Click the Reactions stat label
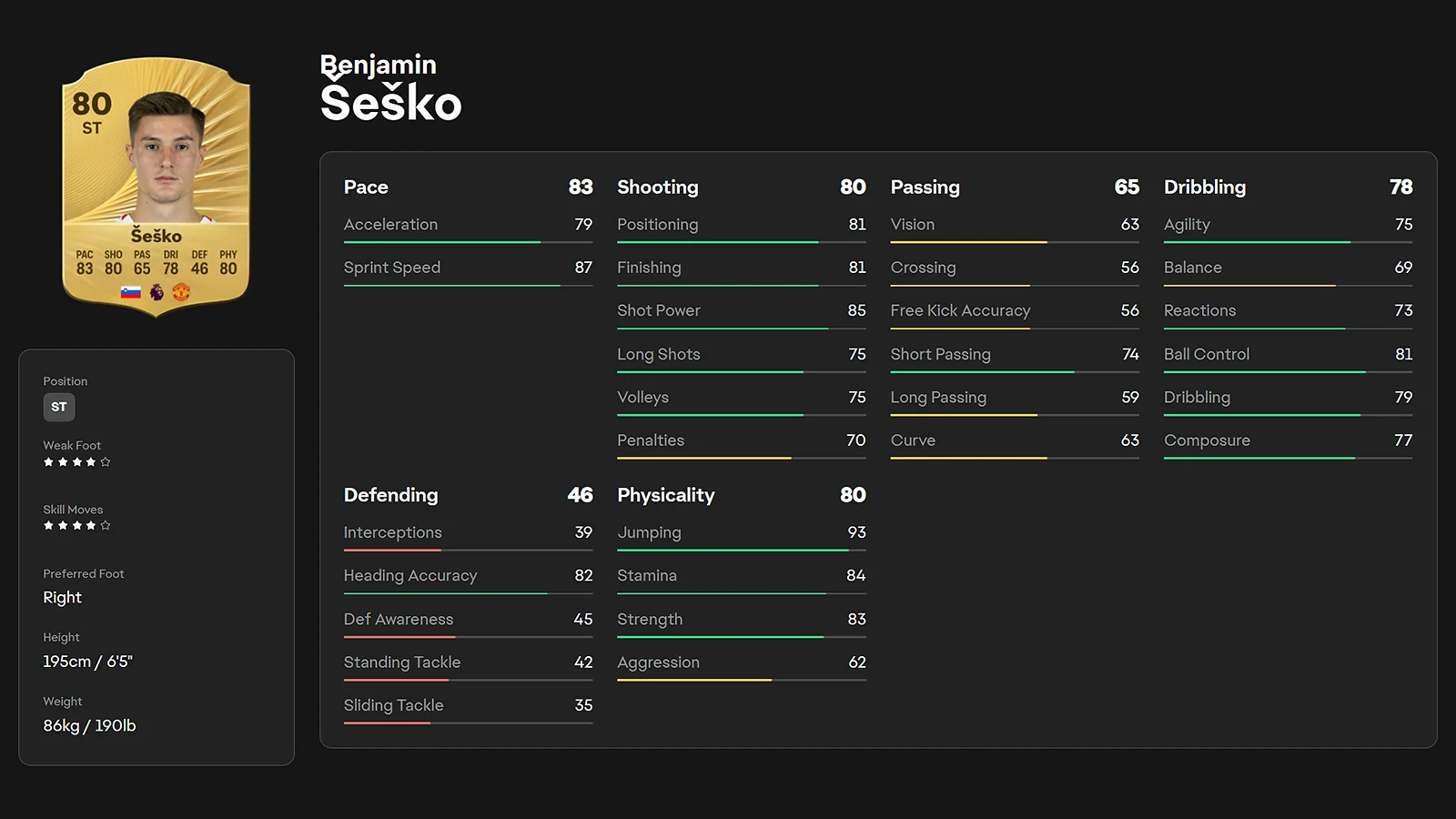The height and width of the screenshot is (819, 1456). [x=1199, y=310]
